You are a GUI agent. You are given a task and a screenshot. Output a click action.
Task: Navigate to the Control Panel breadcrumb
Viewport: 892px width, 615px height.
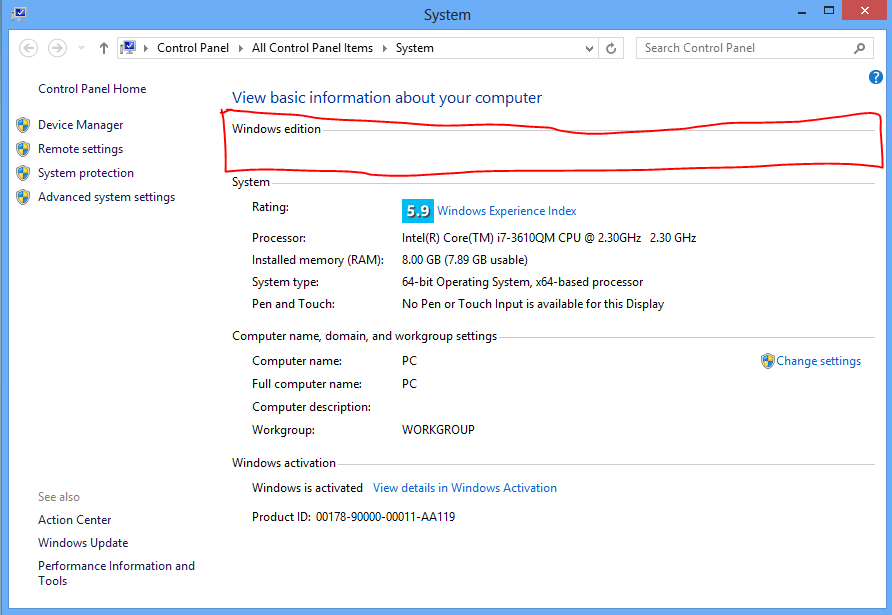click(192, 47)
